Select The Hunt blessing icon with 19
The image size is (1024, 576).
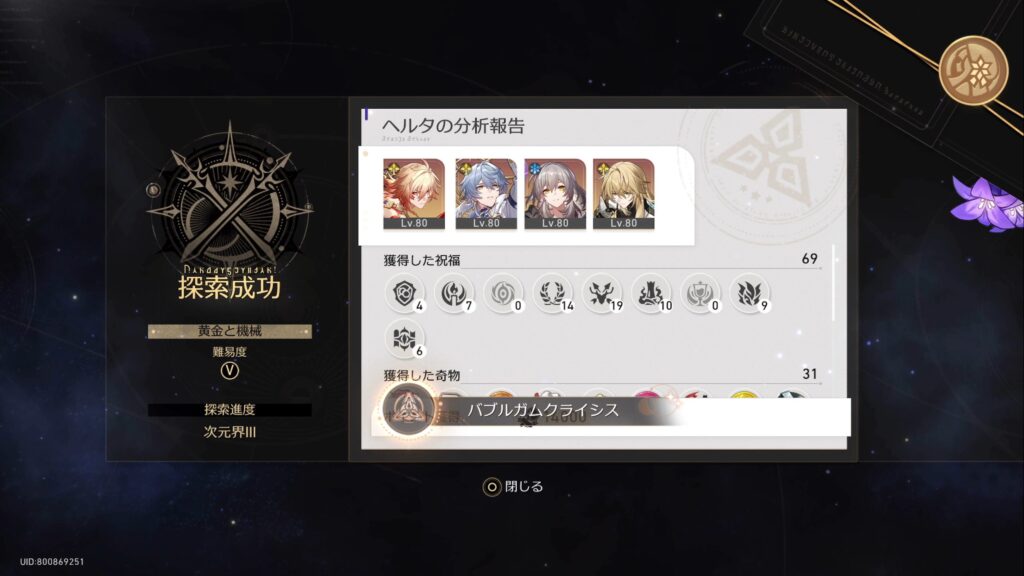tap(601, 293)
